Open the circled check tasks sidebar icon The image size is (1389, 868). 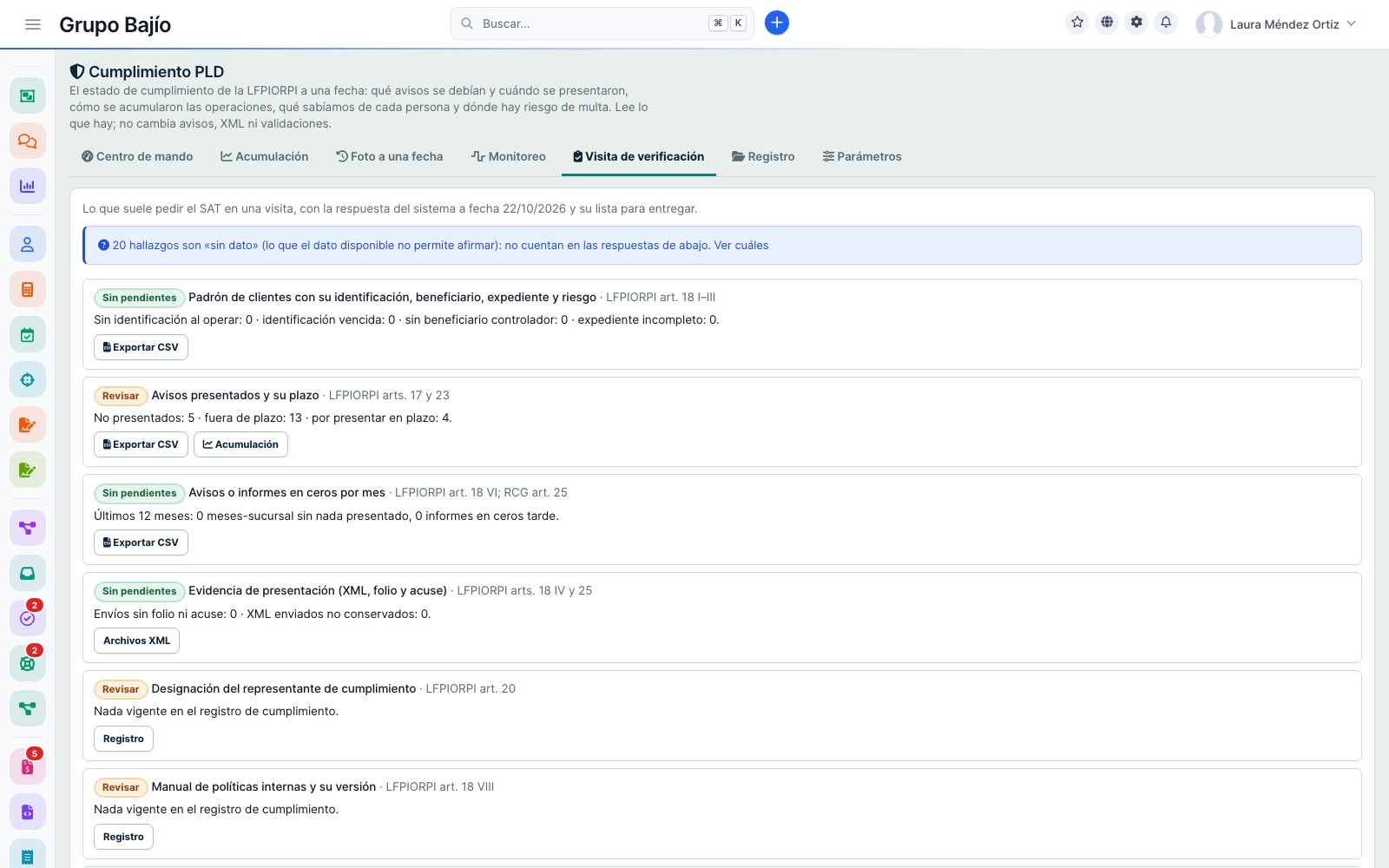(28, 618)
